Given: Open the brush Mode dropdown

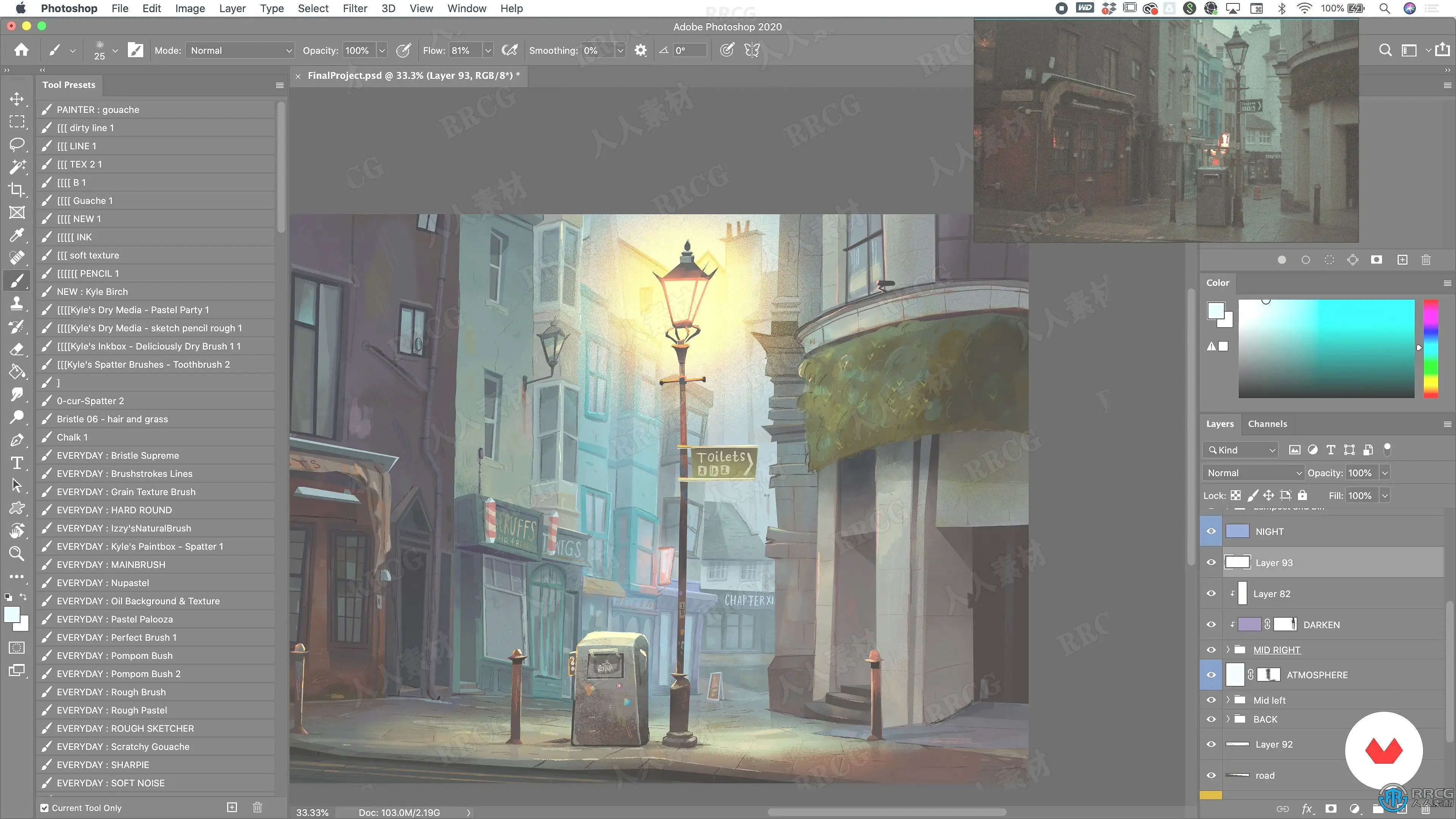Looking at the screenshot, I should (240, 50).
